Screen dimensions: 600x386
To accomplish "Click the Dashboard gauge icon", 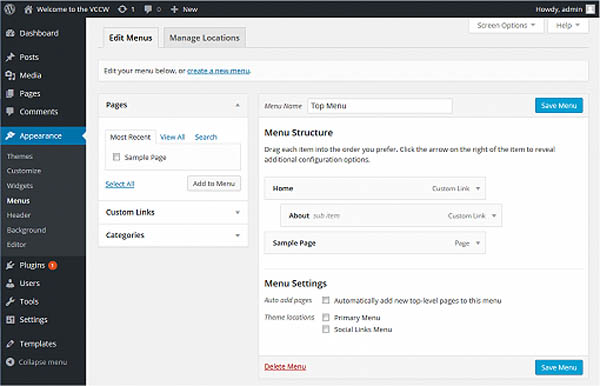I will point(10,33).
